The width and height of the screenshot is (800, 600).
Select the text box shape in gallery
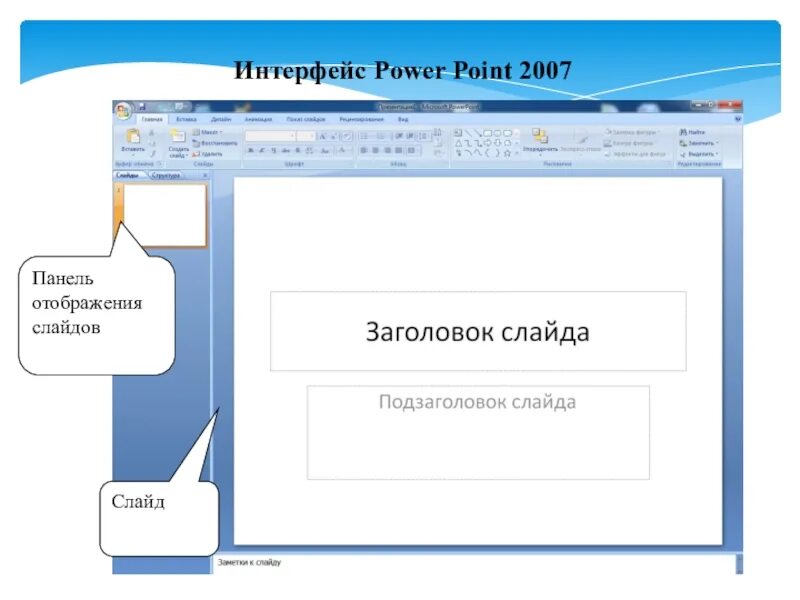tap(458, 133)
